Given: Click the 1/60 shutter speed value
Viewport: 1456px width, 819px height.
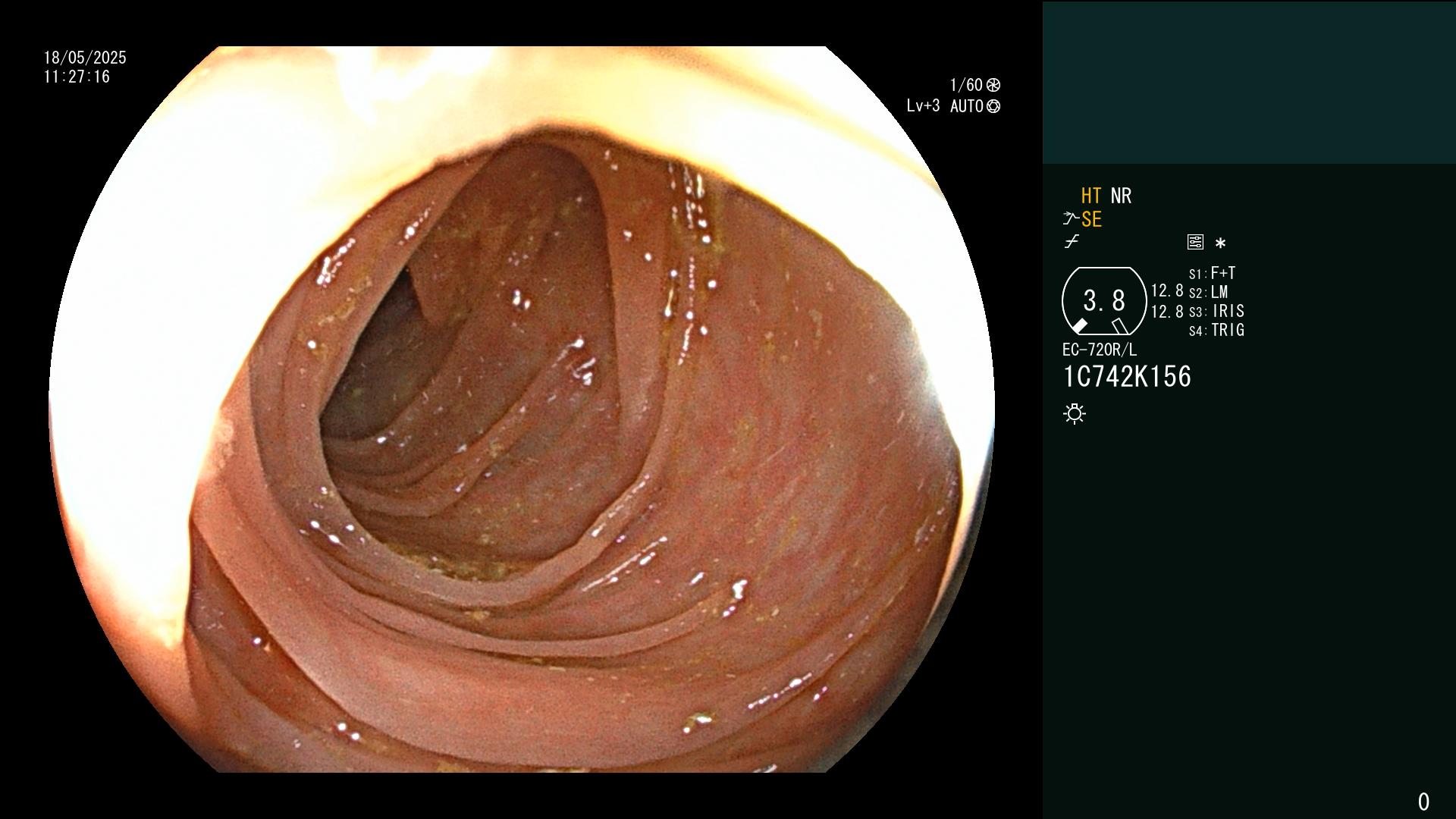Looking at the screenshot, I should pyautogui.click(x=966, y=85).
